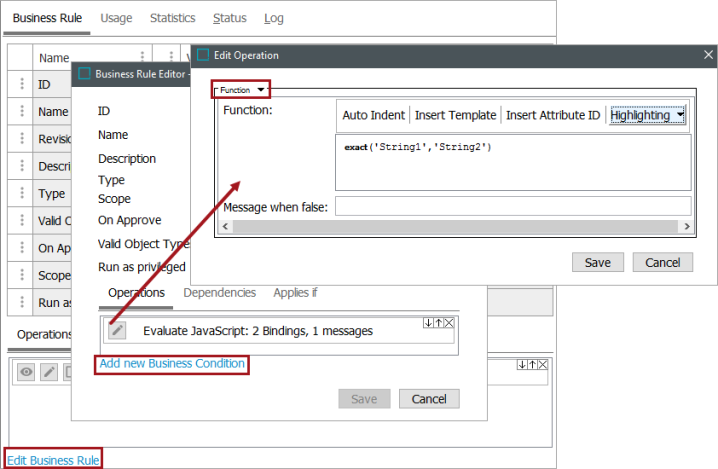718x469 pixels.
Task: Open the Statistics tab
Action: 173,18
